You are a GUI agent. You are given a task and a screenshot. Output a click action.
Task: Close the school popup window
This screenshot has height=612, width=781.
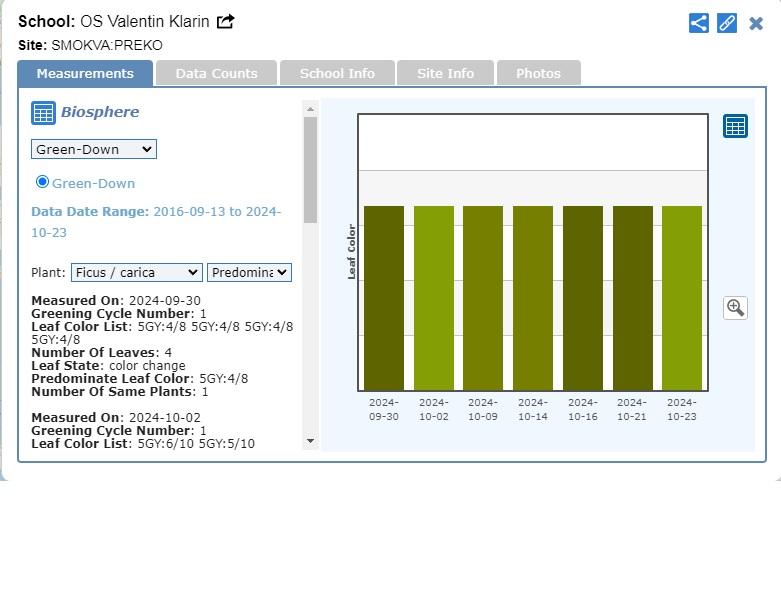point(756,23)
